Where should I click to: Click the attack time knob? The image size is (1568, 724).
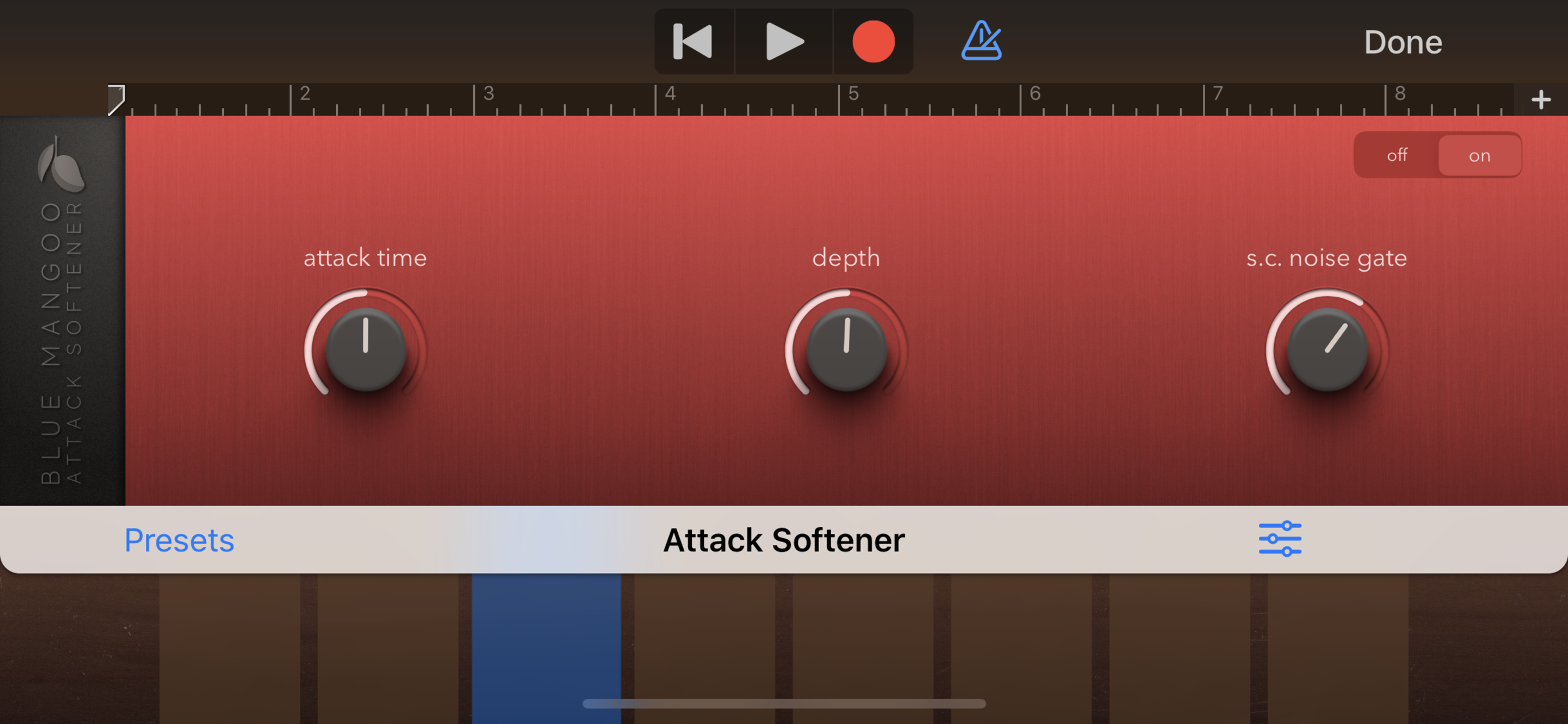click(x=365, y=349)
